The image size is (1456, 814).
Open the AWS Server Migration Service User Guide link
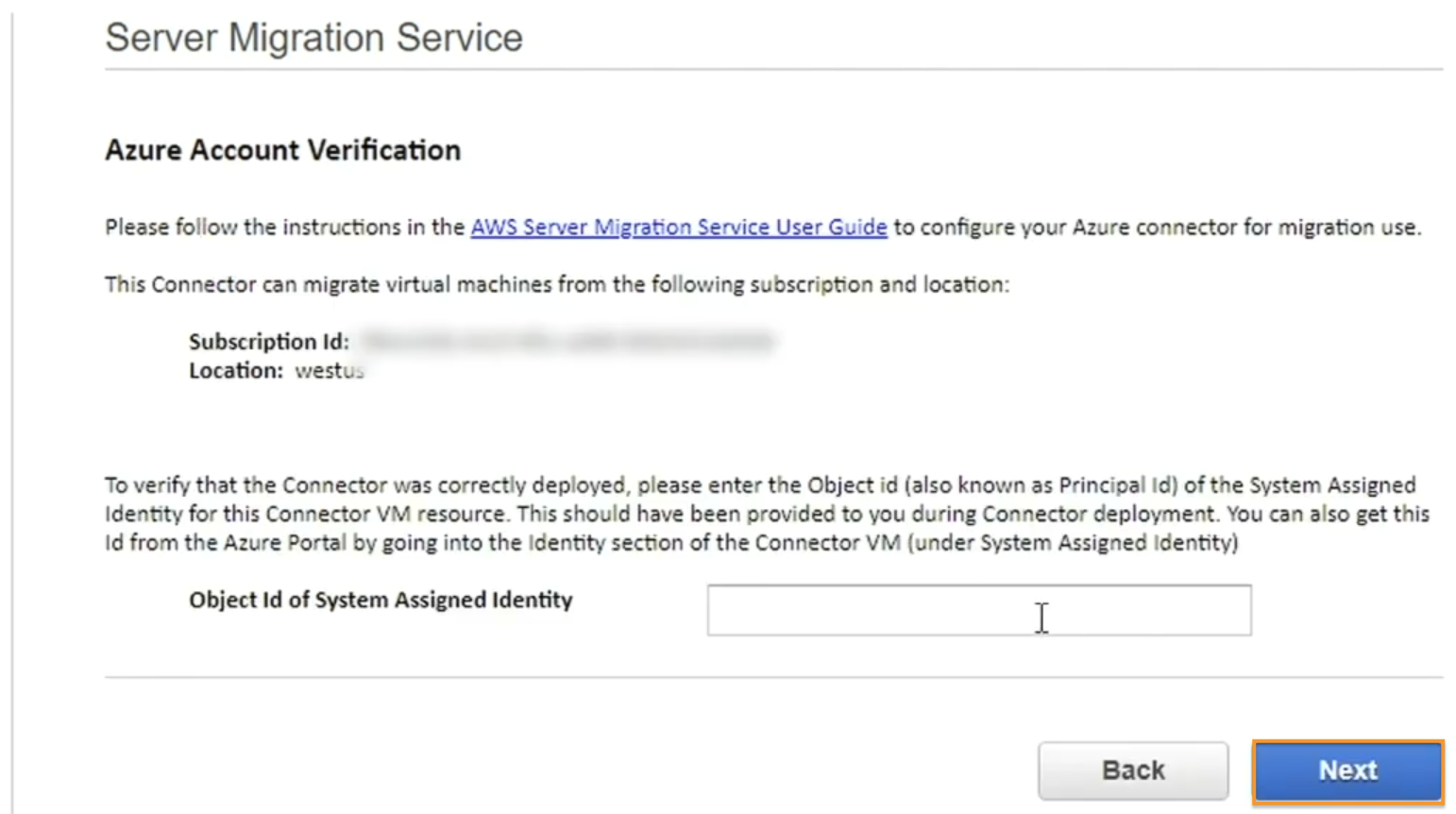pyautogui.click(x=679, y=228)
